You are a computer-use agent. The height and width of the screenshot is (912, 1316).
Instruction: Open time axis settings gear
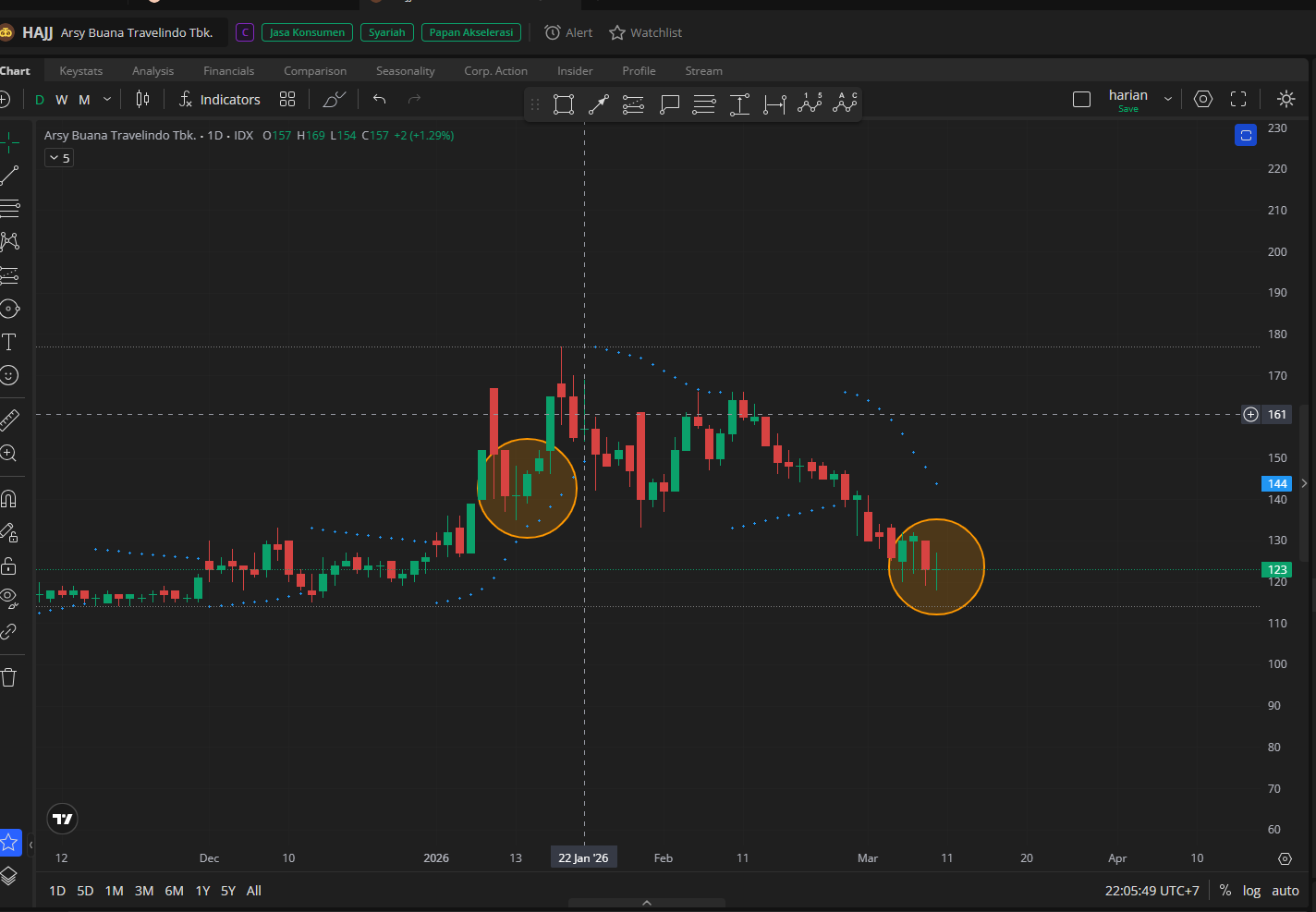(1285, 858)
